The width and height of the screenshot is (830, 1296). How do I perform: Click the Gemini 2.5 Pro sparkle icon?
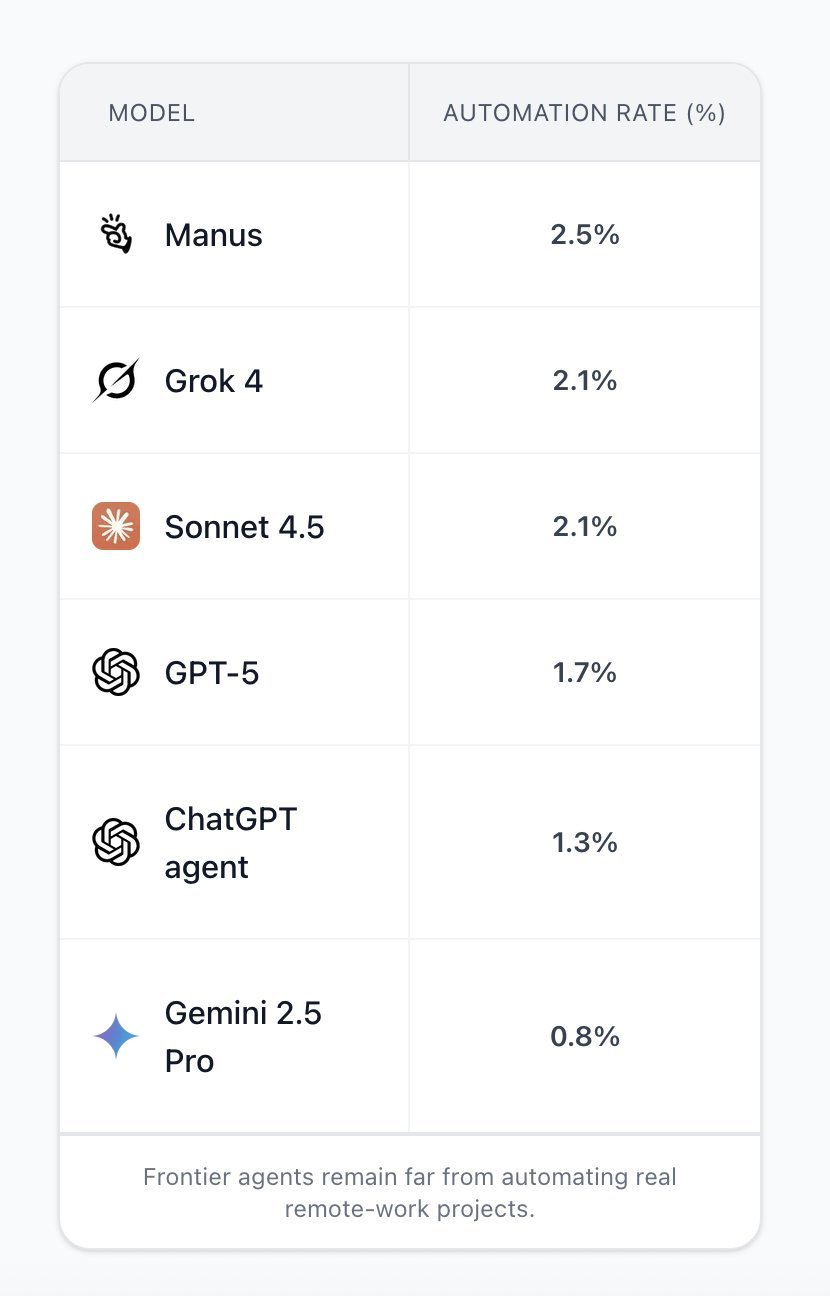click(x=116, y=1036)
